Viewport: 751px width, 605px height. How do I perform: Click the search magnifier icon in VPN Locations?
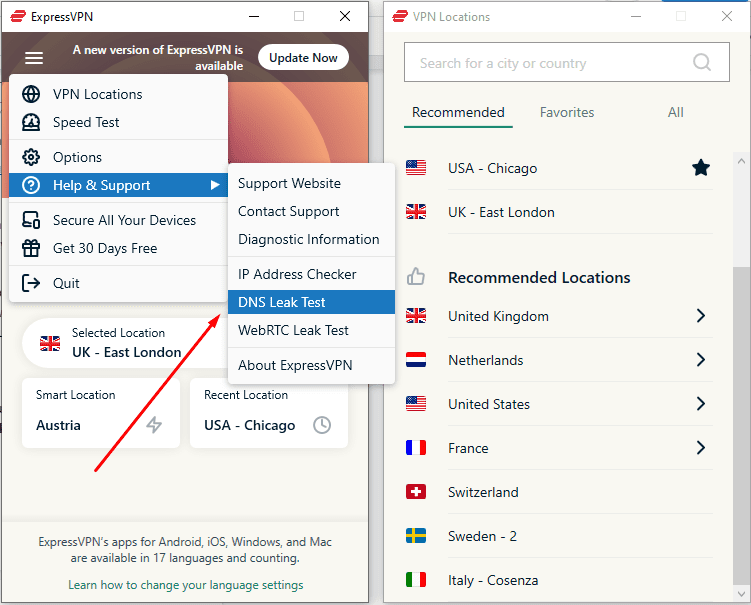[x=702, y=62]
